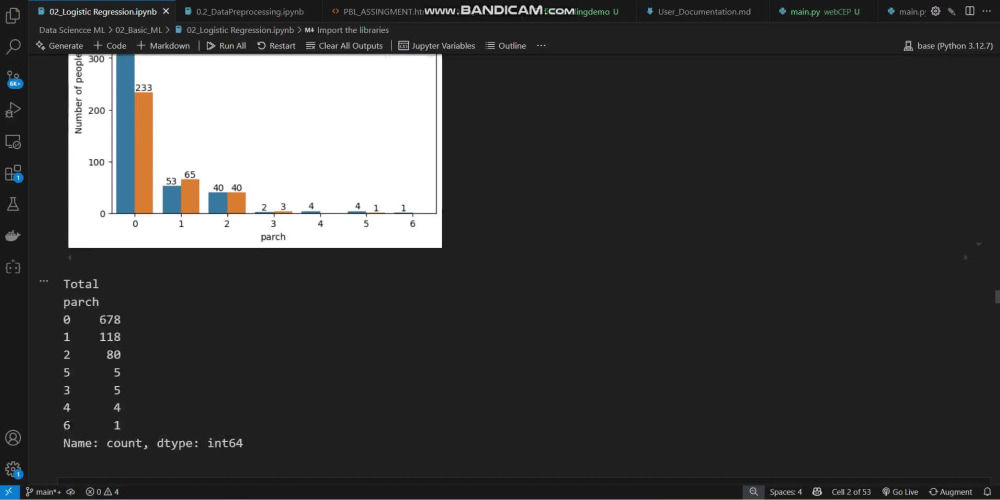1000x500 pixels.
Task: Split the editor to the right
Action: coord(969,11)
